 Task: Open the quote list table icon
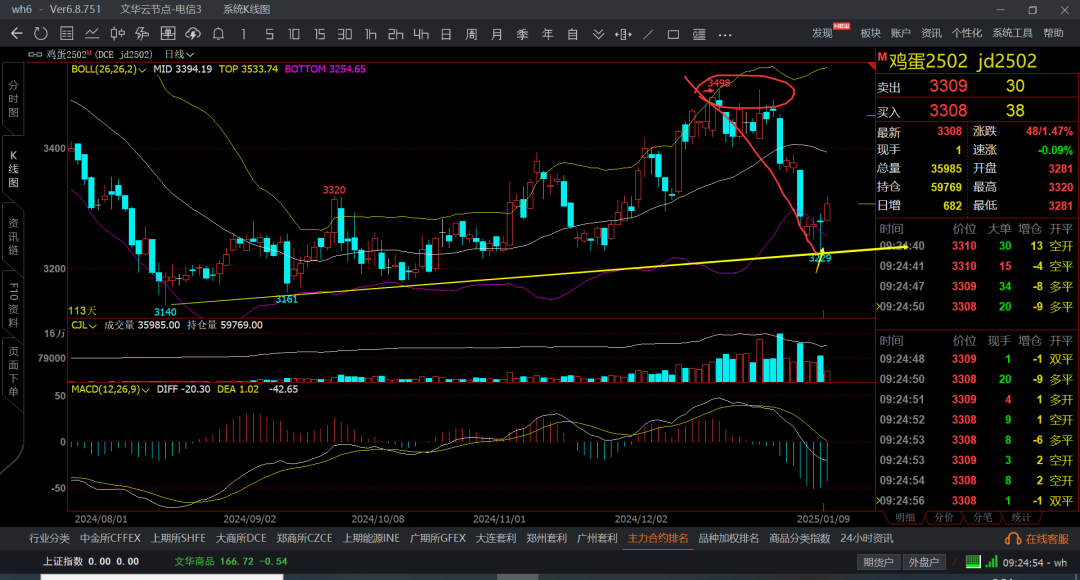click(x=68, y=33)
